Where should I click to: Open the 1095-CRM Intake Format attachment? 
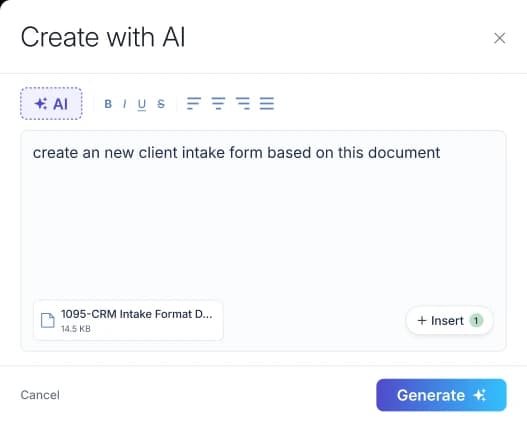click(128, 321)
